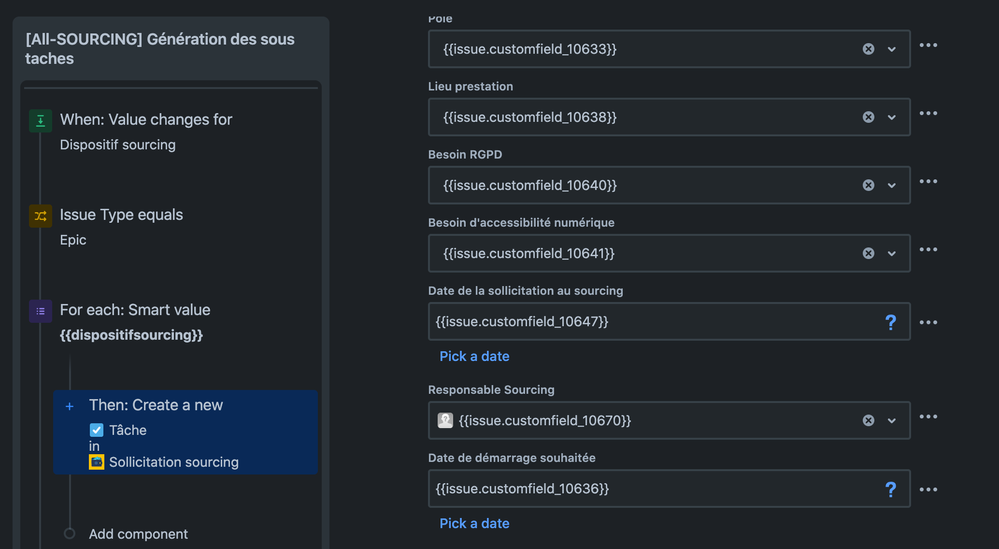The height and width of the screenshot is (549, 999).
Task: Clear the Lieu prestation field value
Action: 868,117
